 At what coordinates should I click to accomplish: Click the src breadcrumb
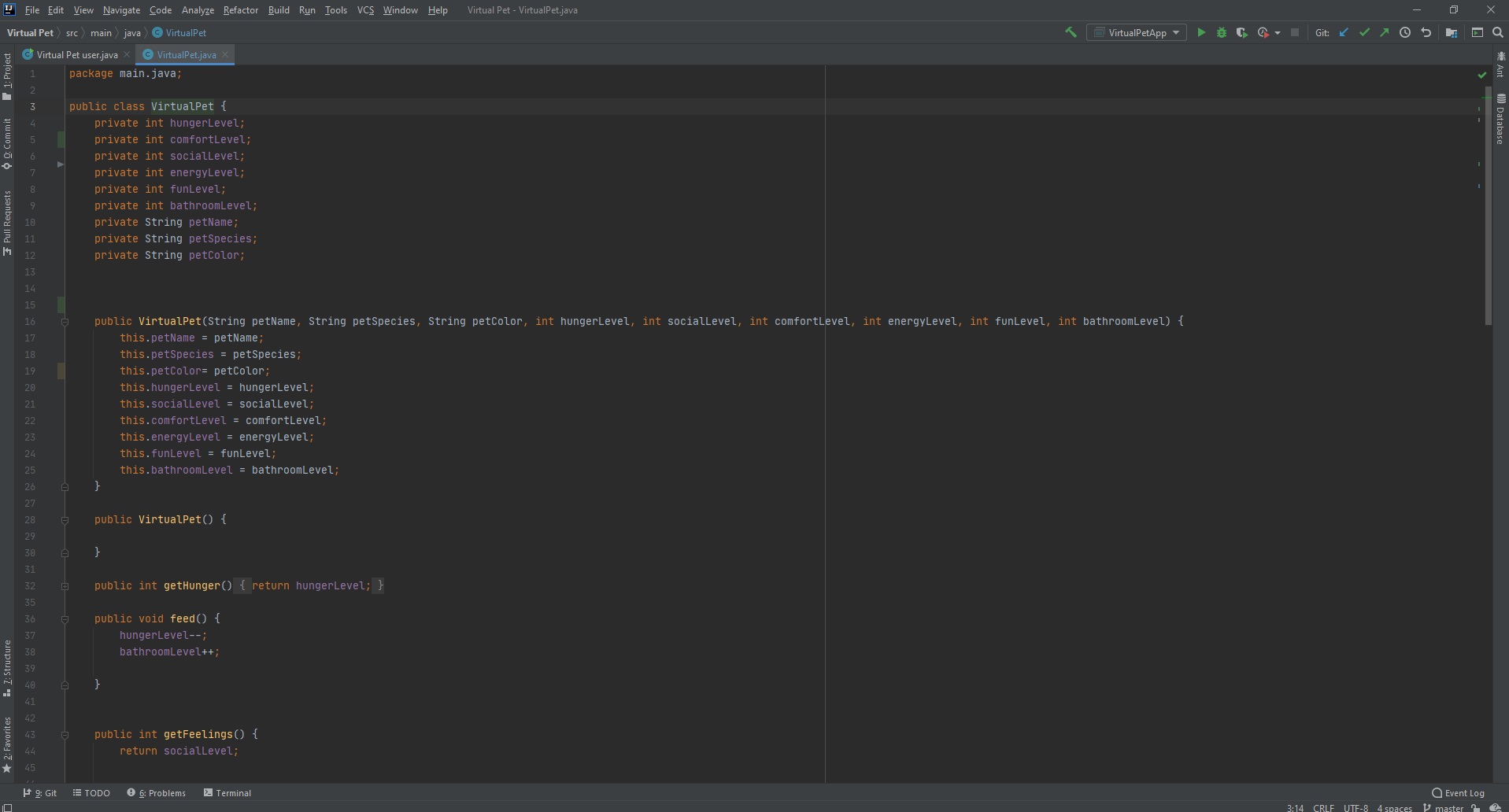[72, 32]
